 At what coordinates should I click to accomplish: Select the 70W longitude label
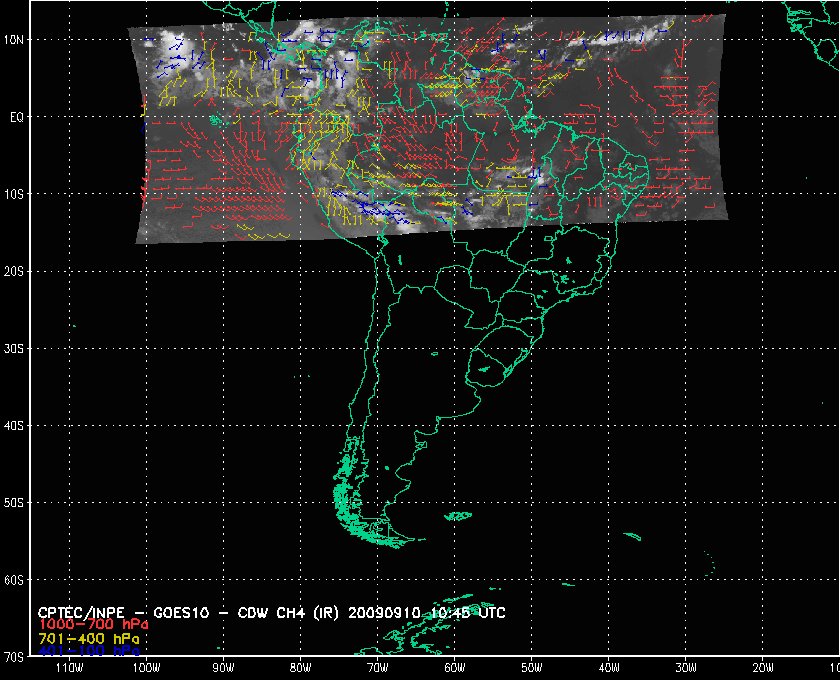tap(378, 668)
